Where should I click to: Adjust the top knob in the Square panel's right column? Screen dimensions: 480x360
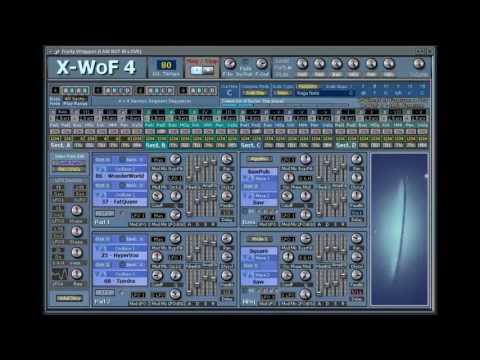point(357,239)
